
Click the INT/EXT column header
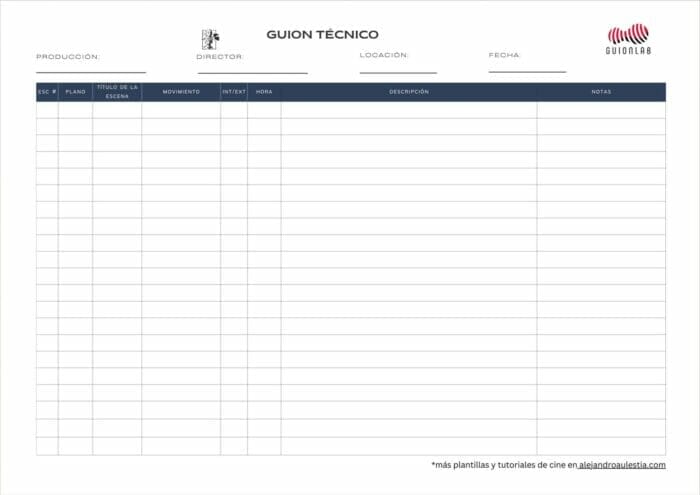tap(234, 92)
